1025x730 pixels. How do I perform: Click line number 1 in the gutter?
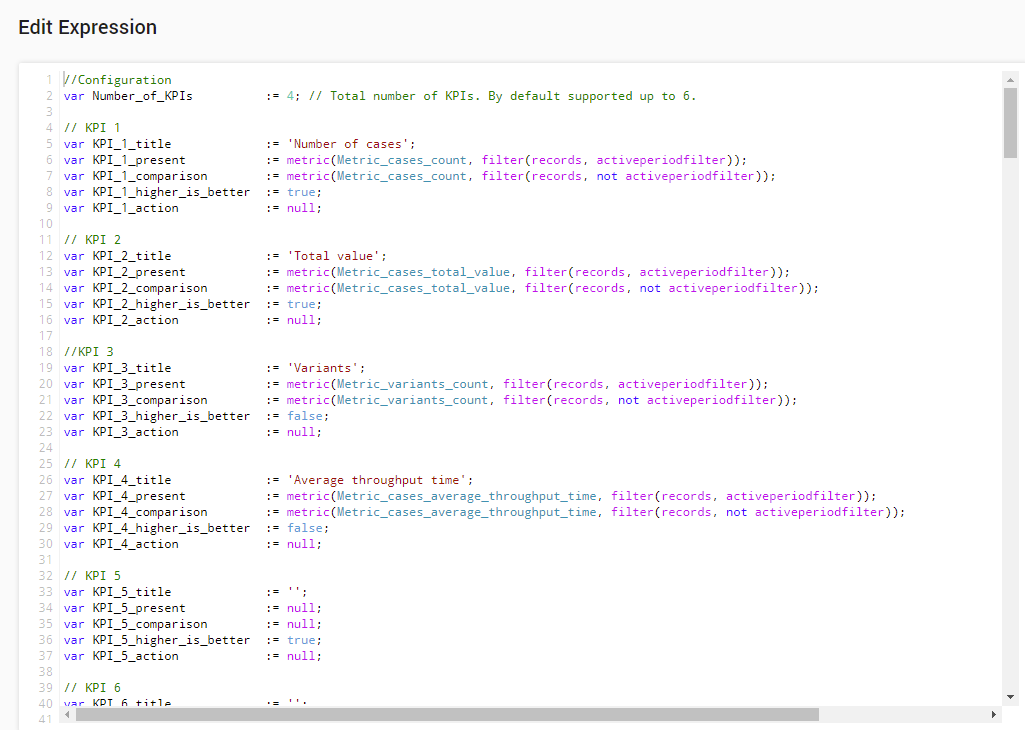pyautogui.click(x=47, y=79)
